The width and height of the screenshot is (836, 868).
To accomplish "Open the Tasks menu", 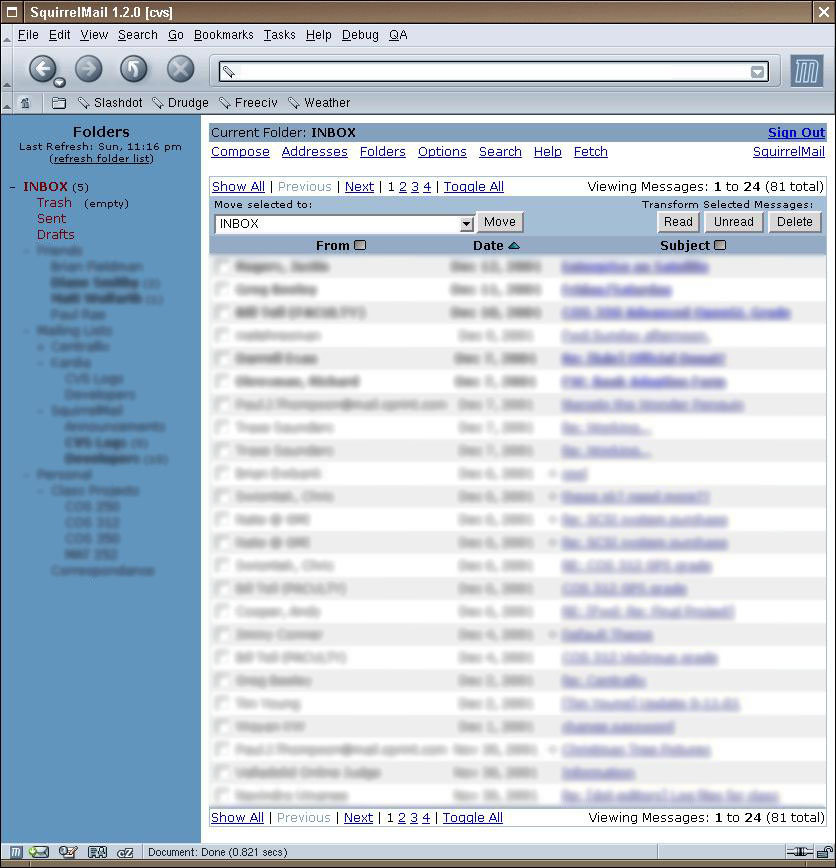I will click(x=279, y=35).
